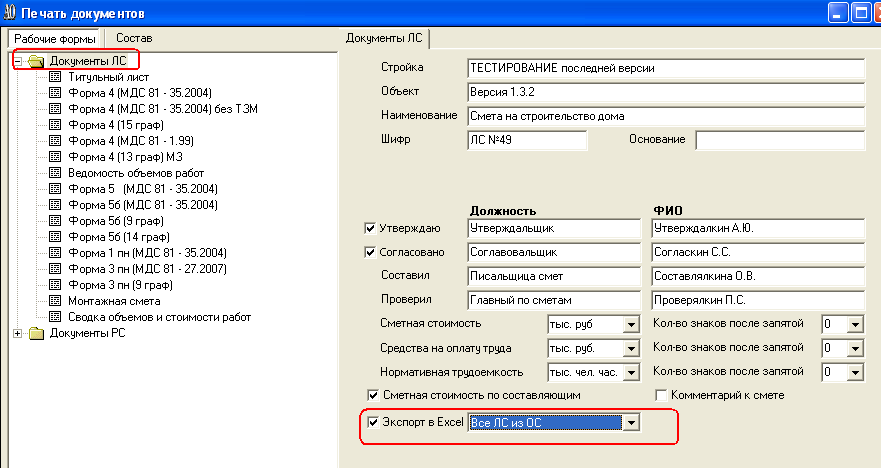The image size is (881, 468).
Task: Click the Проверялкин П.С. name field
Action: point(758,300)
